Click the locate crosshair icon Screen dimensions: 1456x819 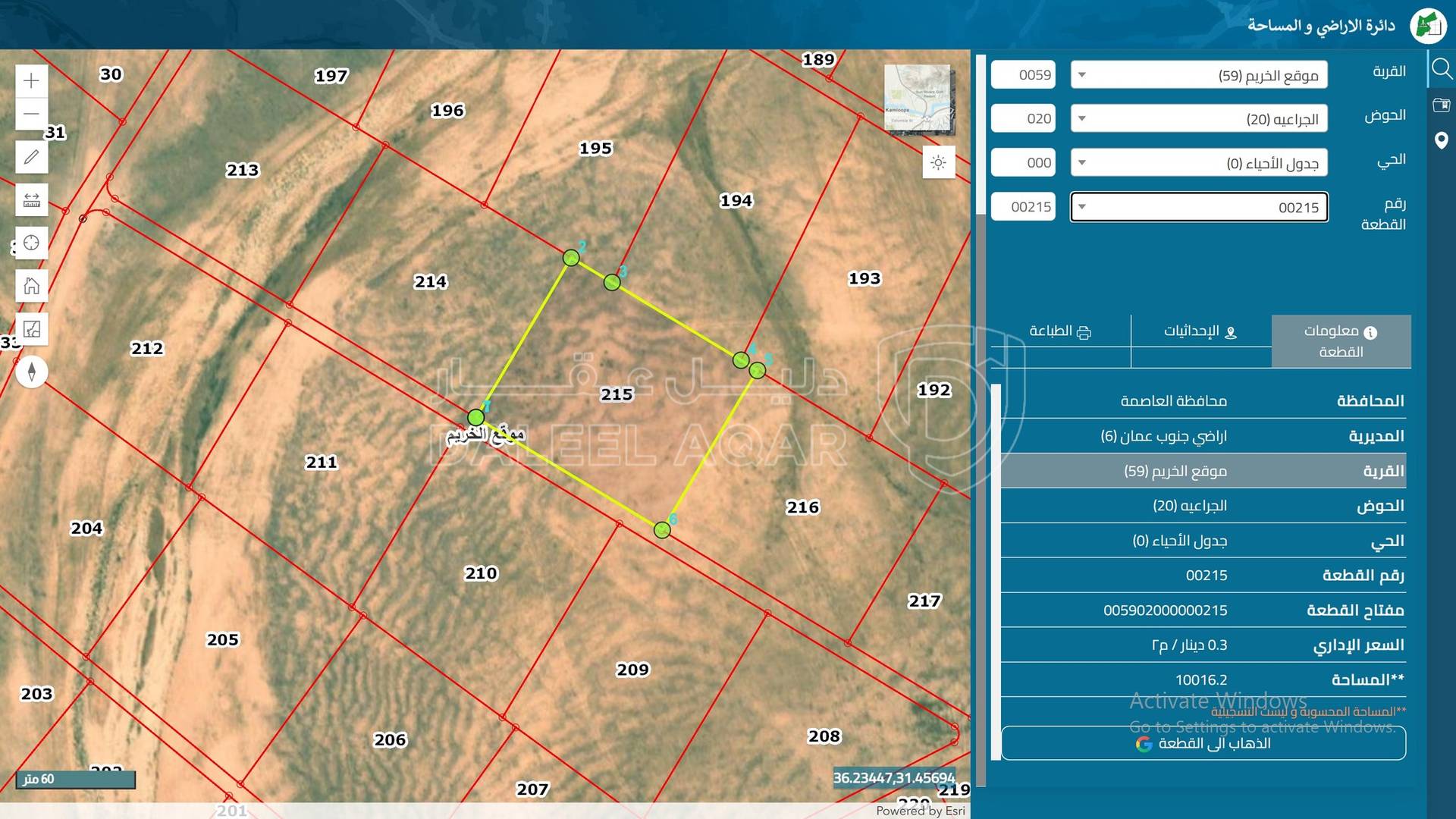(x=31, y=243)
